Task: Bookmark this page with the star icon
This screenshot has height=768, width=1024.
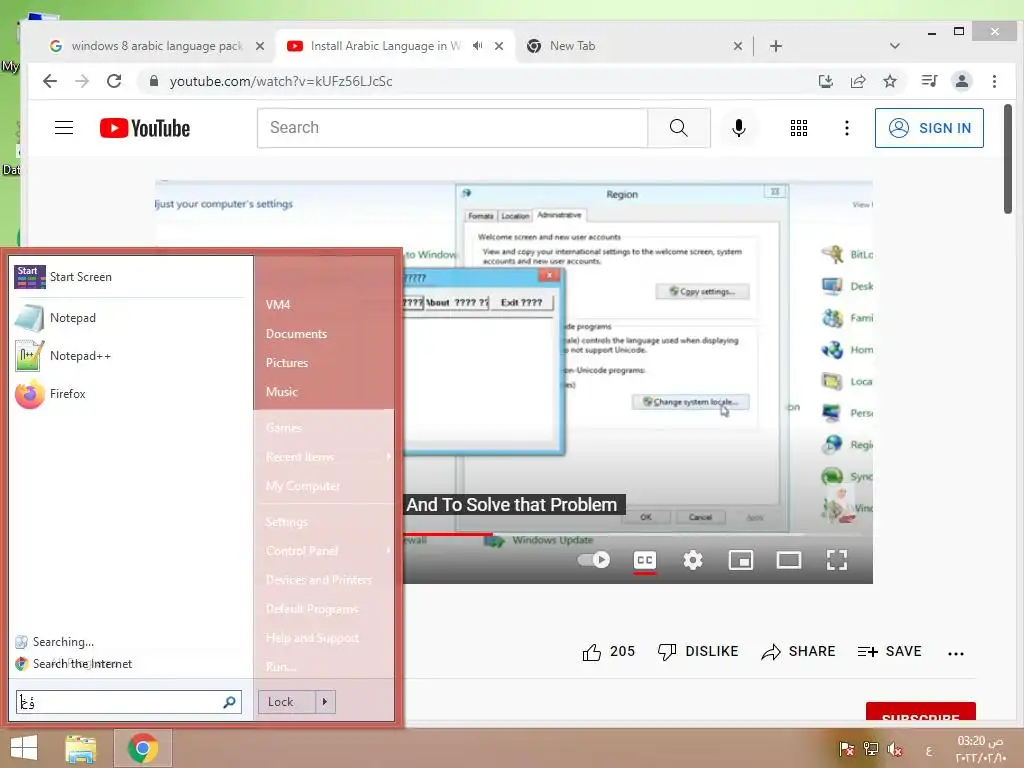Action: 889,81
